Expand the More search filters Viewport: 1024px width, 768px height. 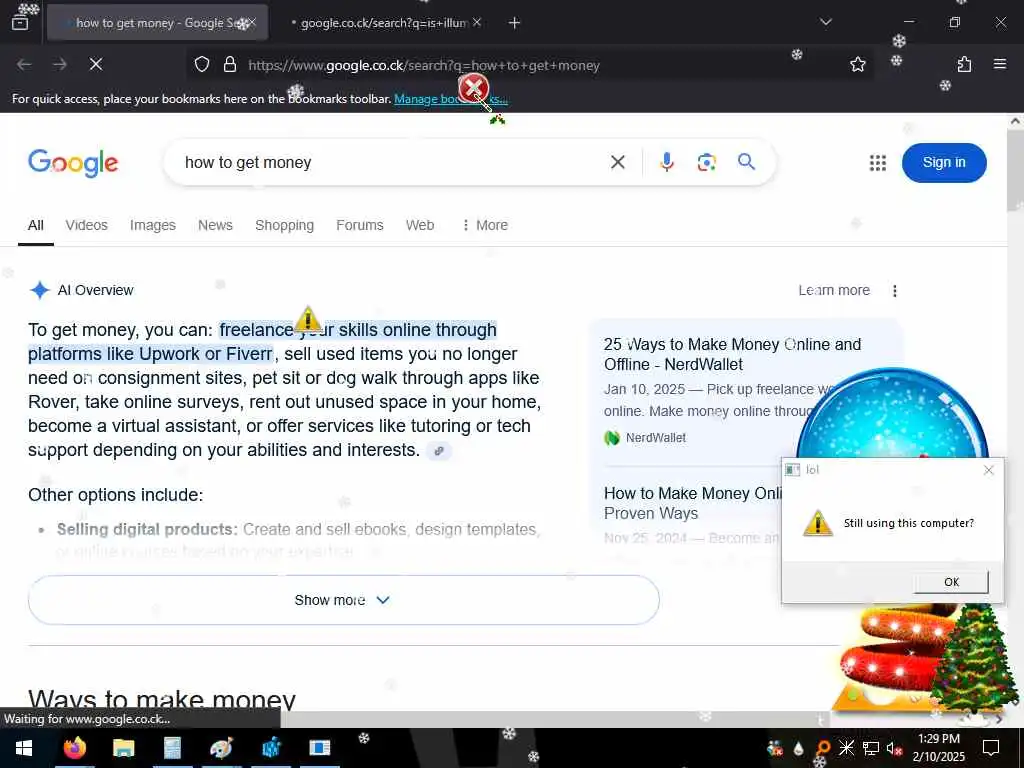pyautogui.click(x=485, y=225)
